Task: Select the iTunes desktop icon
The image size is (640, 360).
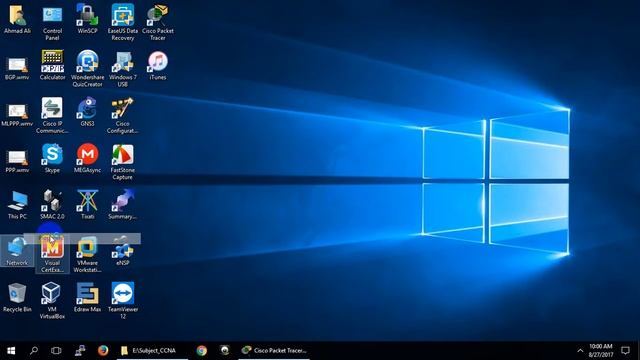Action: pyautogui.click(x=158, y=65)
